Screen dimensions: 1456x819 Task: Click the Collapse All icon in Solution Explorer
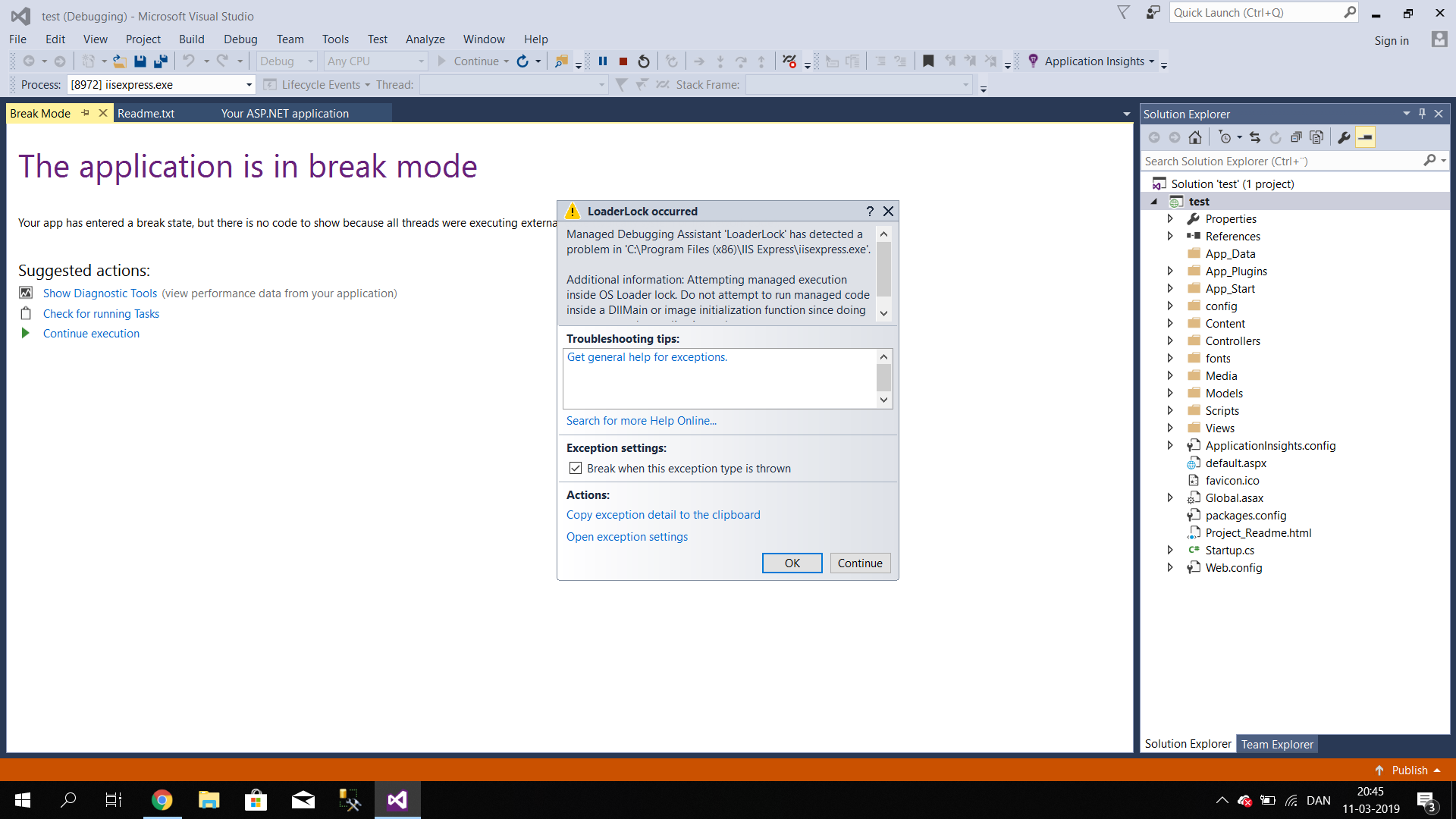coord(1296,137)
